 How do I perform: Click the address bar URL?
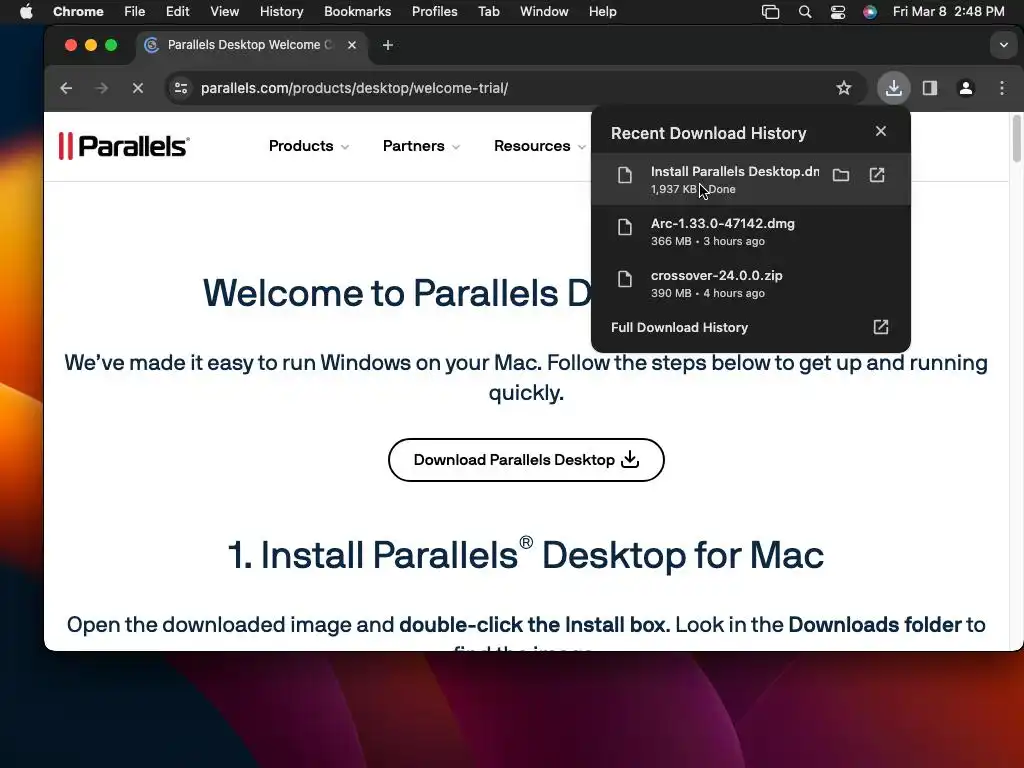coord(354,88)
